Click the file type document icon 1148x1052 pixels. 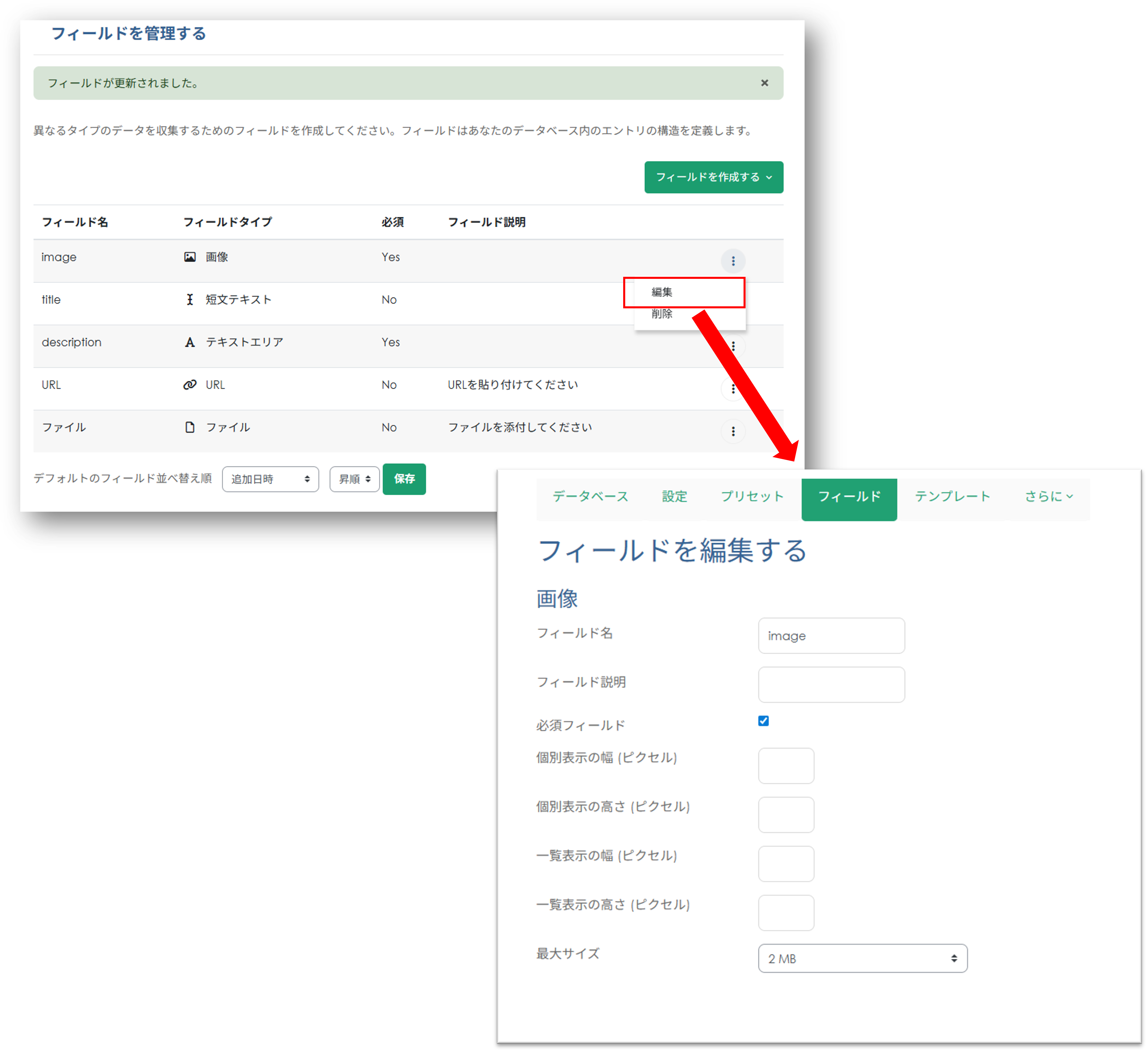190,427
